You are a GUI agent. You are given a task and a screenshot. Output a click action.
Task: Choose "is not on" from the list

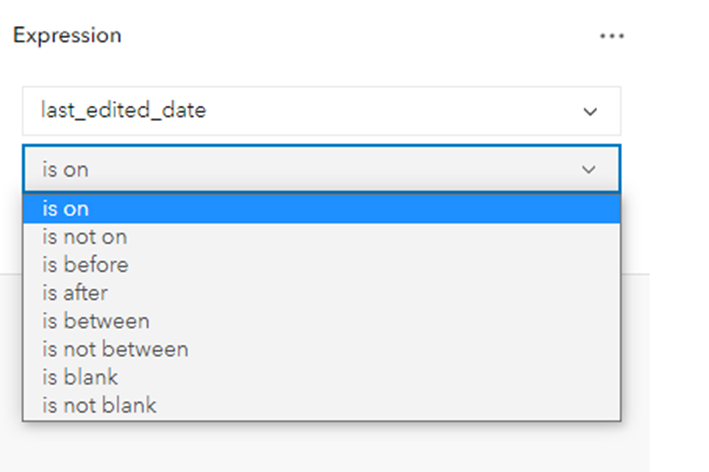(85, 237)
